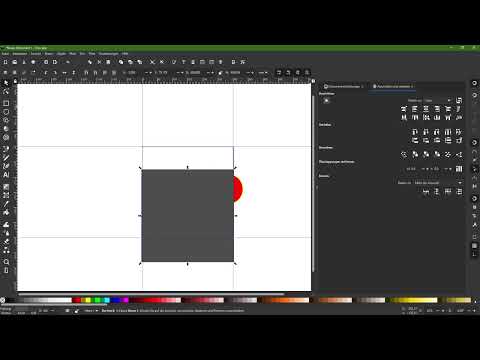Toggle second snap bar option icon
The height and width of the screenshot is (360, 480).
(x=474, y=95)
